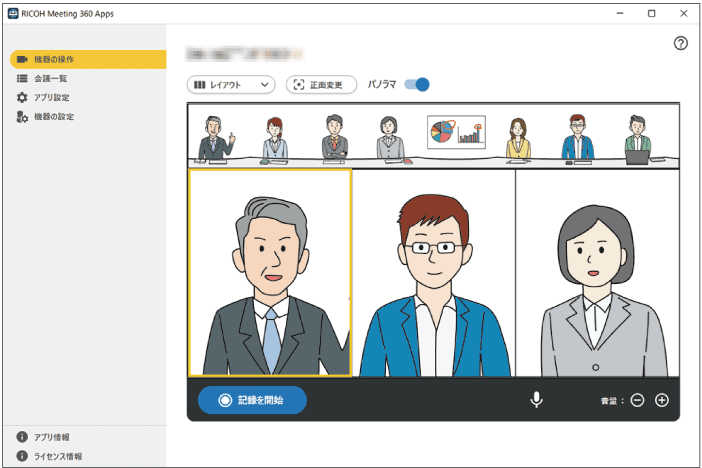Click the man with laptop in panorama
702x468 pixels.
pyautogui.click(x=638, y=139)
